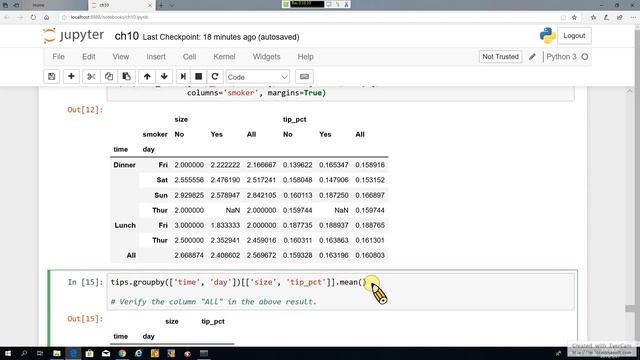The width and height of the screenshot is (640, 360).
Task: Open the Widgets menu
Action: tap(267, 57)
